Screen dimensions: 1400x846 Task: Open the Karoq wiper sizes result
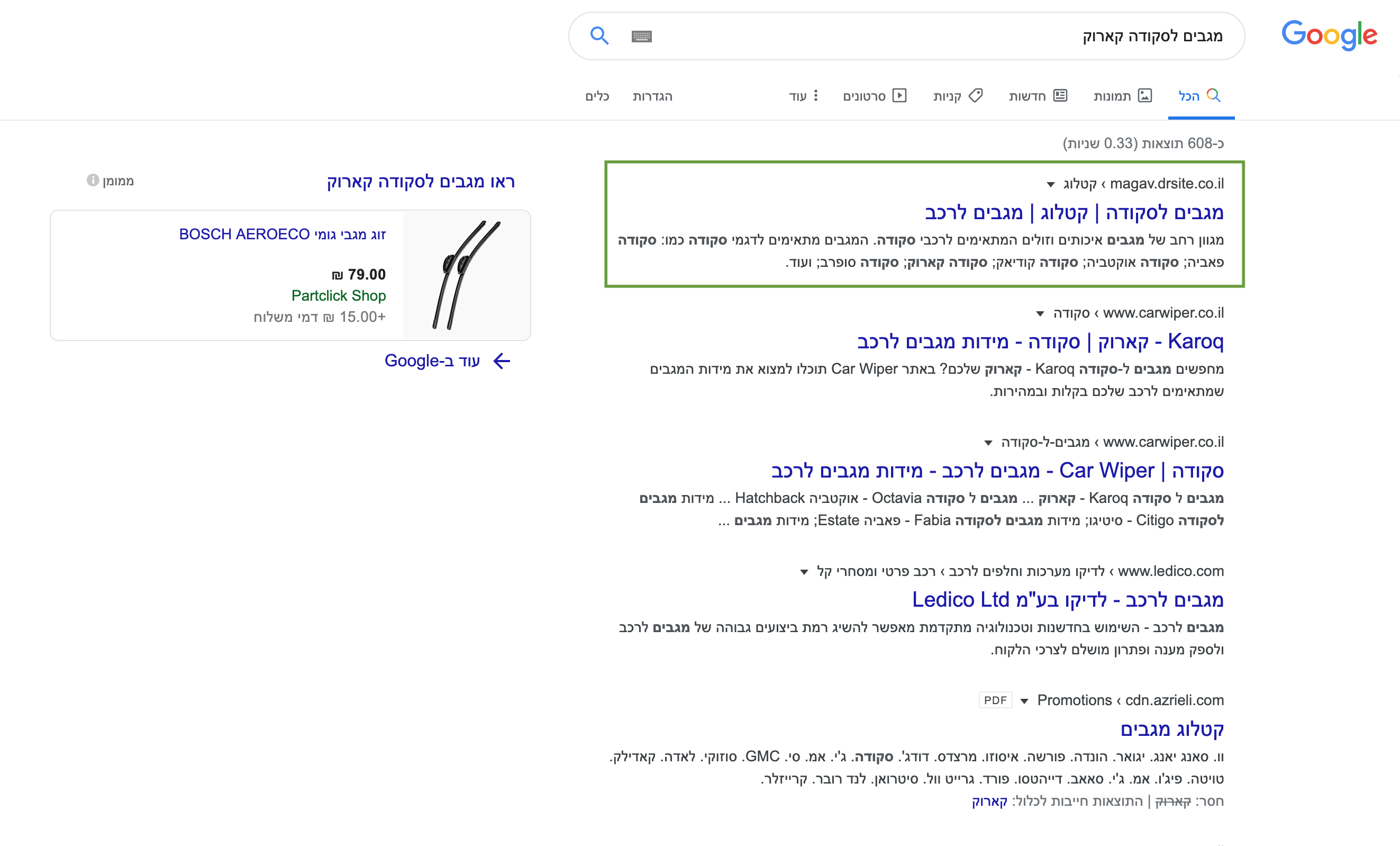coord(1040,341)
